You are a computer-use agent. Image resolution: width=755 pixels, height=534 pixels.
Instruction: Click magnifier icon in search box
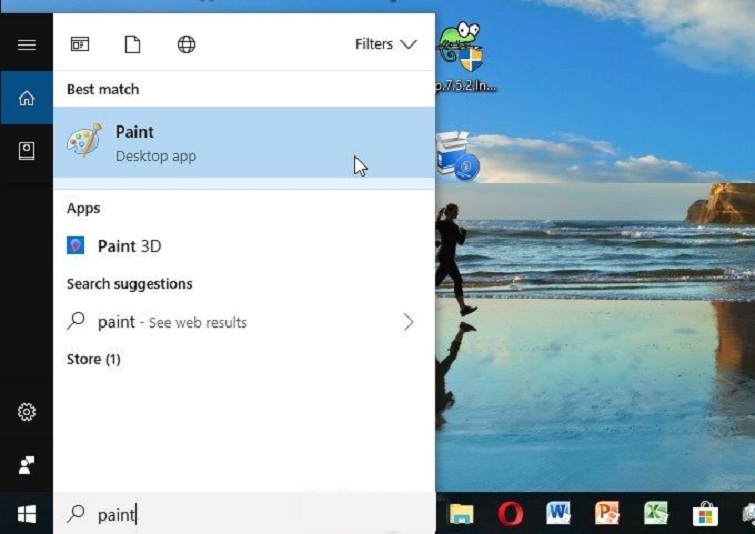76,514
